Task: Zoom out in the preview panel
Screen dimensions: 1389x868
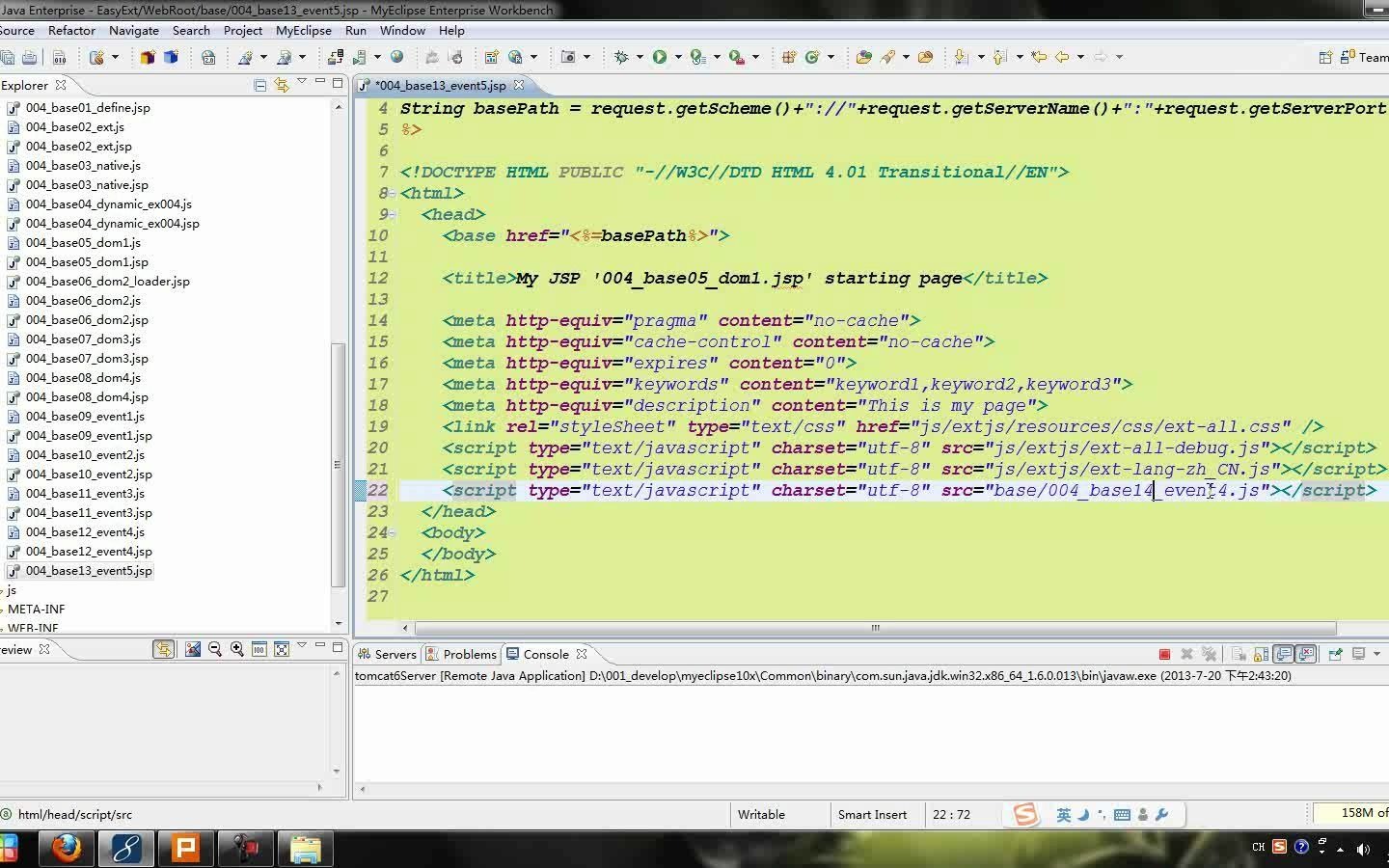Action: point(215,649)
